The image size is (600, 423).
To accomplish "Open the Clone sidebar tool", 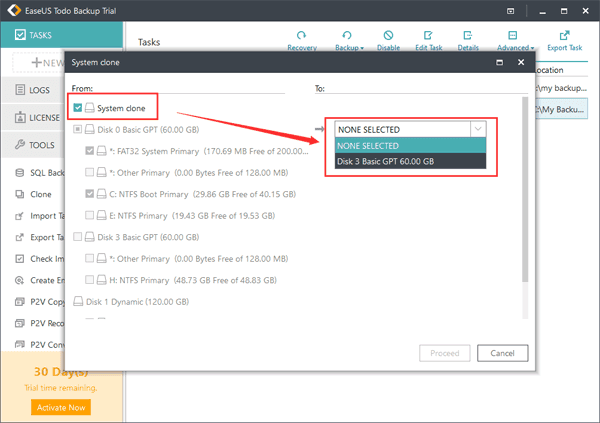I will pyautogui.click(x=34, y=194).
